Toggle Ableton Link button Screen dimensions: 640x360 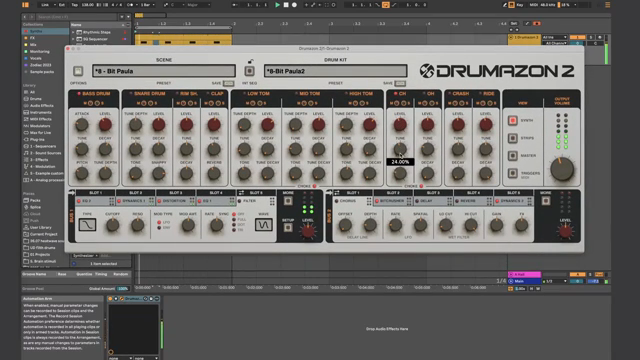[45, 5]
